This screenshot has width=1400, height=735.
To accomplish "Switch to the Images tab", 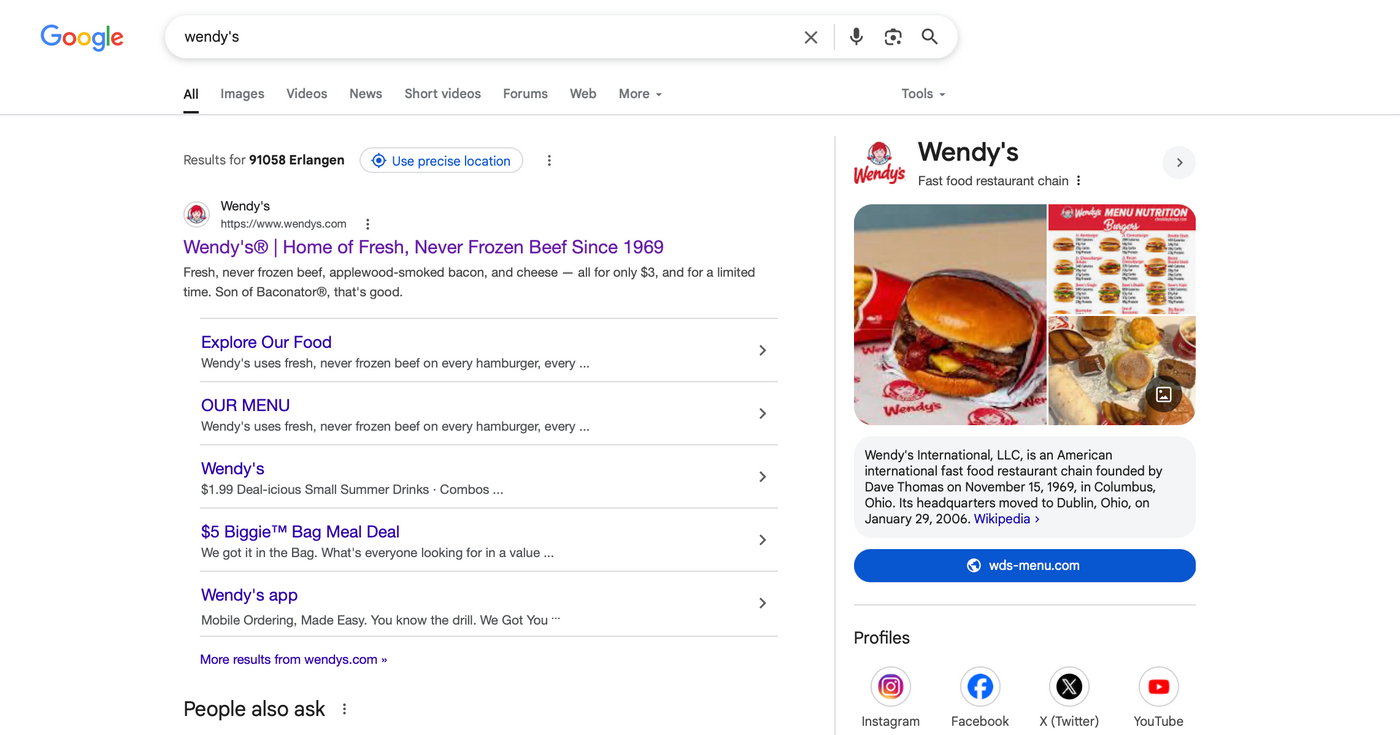I will [242, 94].
